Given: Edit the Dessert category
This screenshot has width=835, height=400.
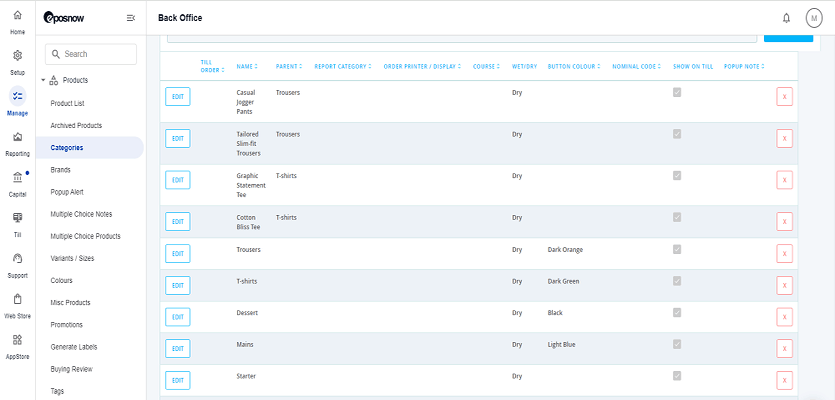Looking at the screenshot, I should coord(178,317).
